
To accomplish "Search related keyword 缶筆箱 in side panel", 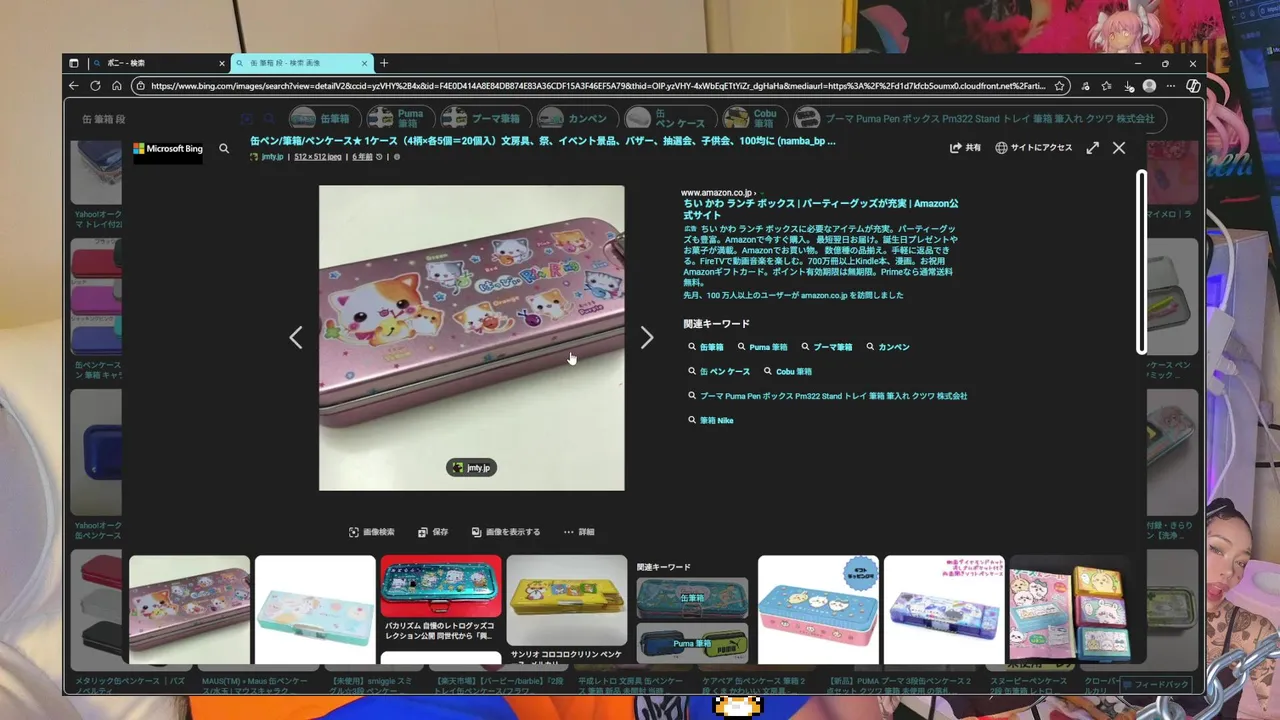I will (x=706, y=347).
